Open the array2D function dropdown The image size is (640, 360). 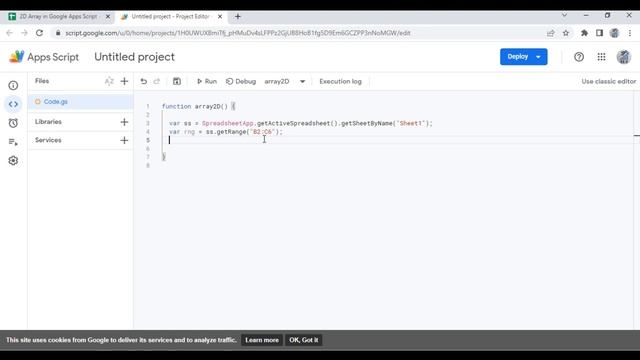pos(285,81)
